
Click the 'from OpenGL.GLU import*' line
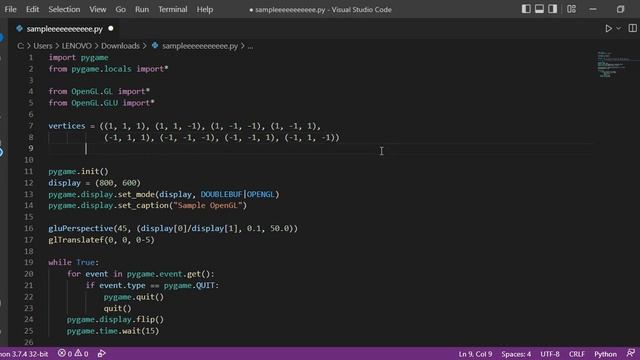tap(102, 103)
